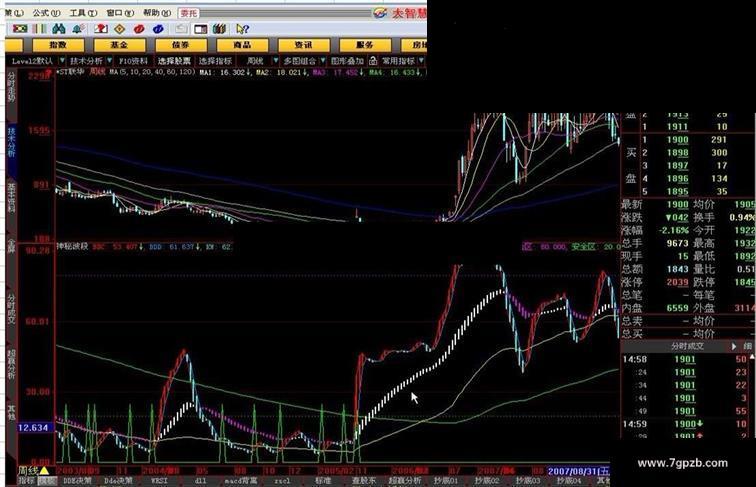The width and height of the screenshot is (756, 487).
Task: Click the red 委托 button
Action: tap(189, 13)
